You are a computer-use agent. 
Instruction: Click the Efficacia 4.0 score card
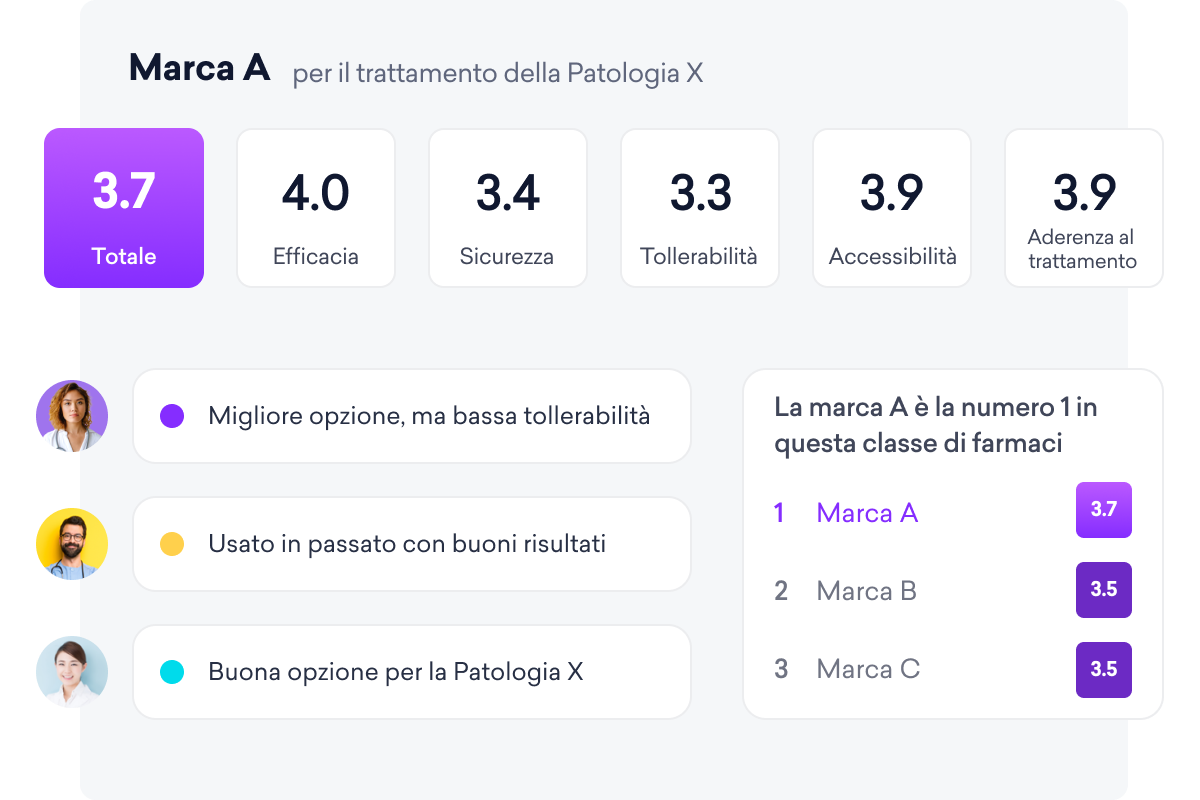point(316,207)
